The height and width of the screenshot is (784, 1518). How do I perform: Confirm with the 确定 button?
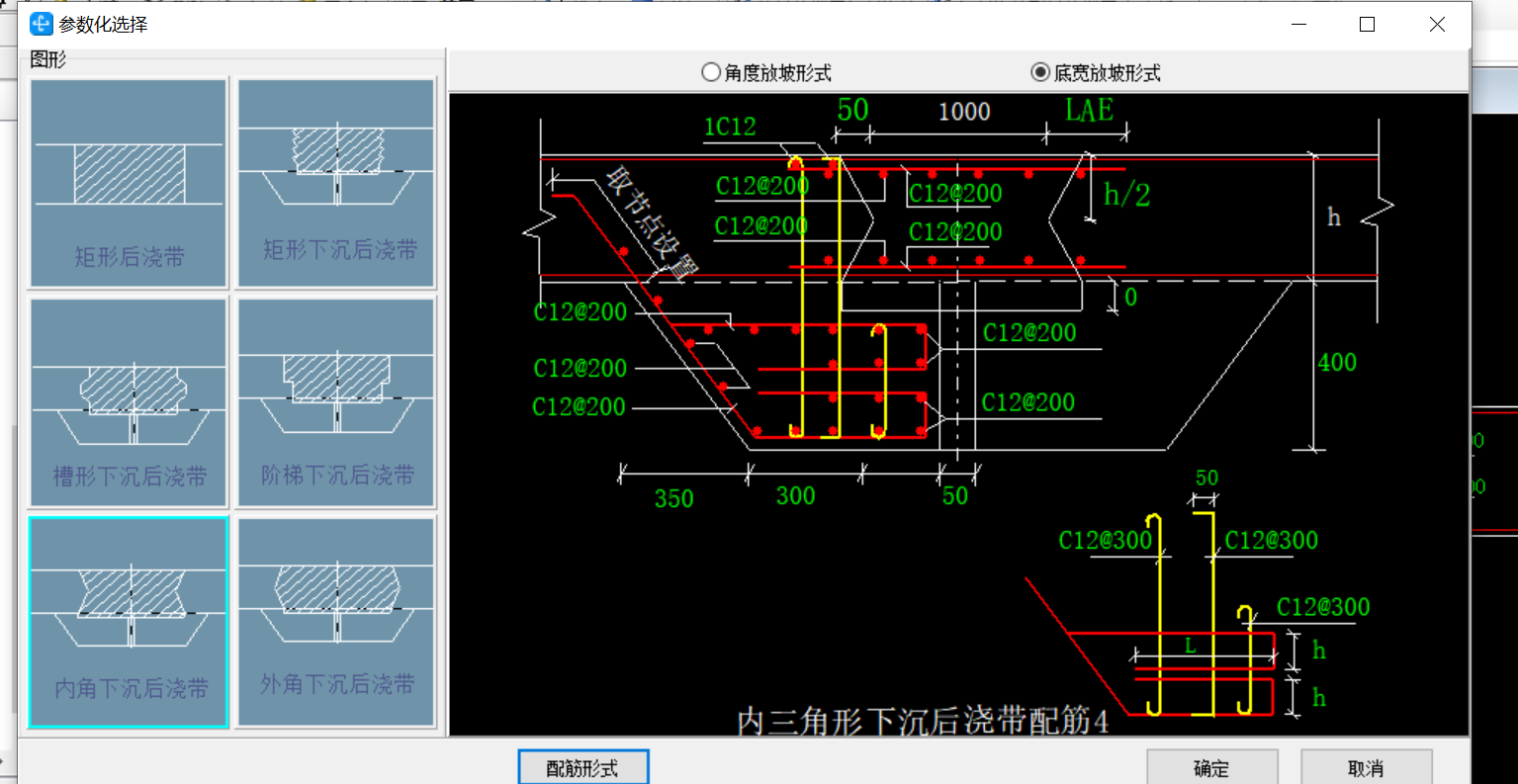pos(1211,768)
